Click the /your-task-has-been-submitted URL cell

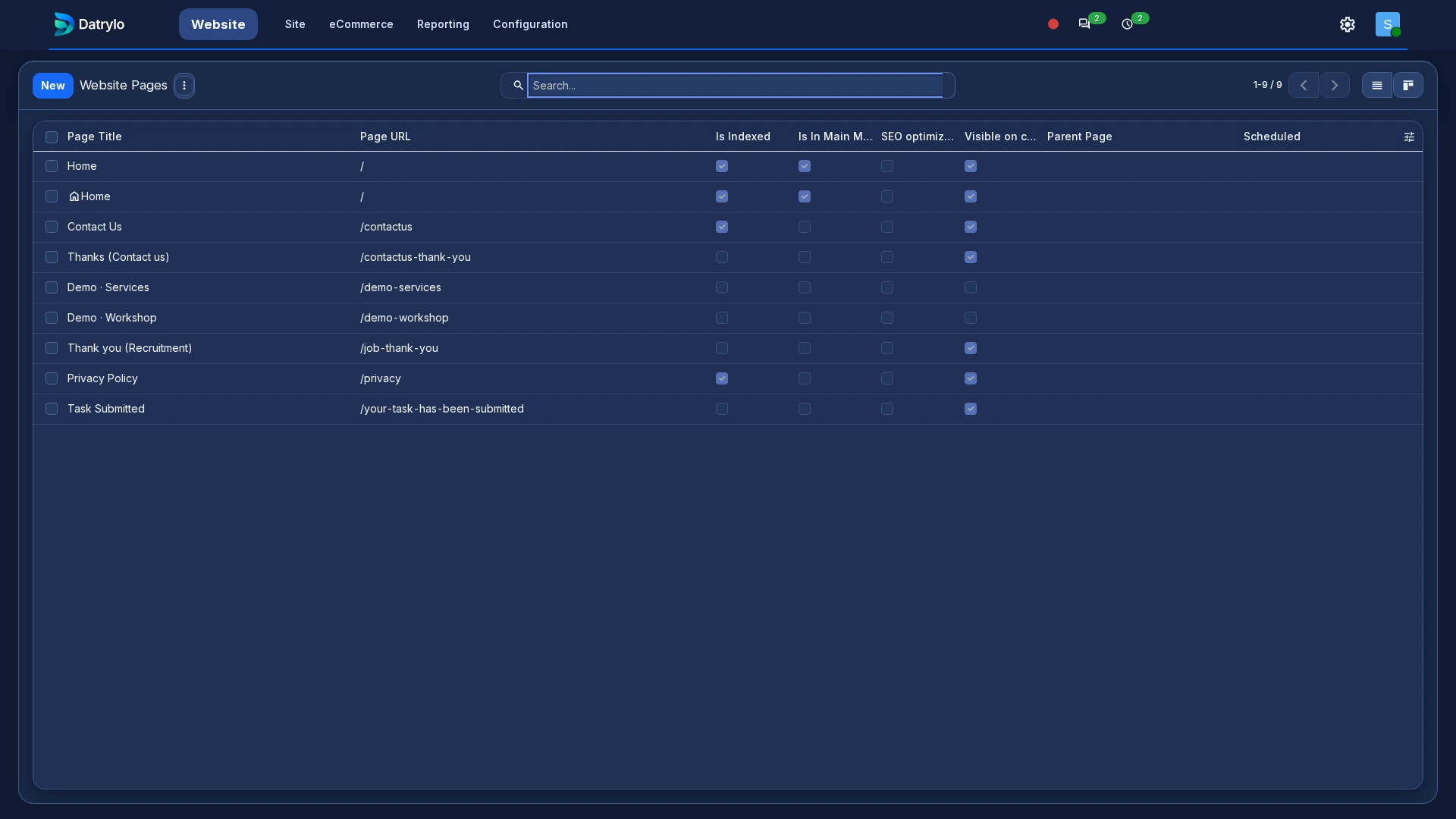tap(442, 409)
